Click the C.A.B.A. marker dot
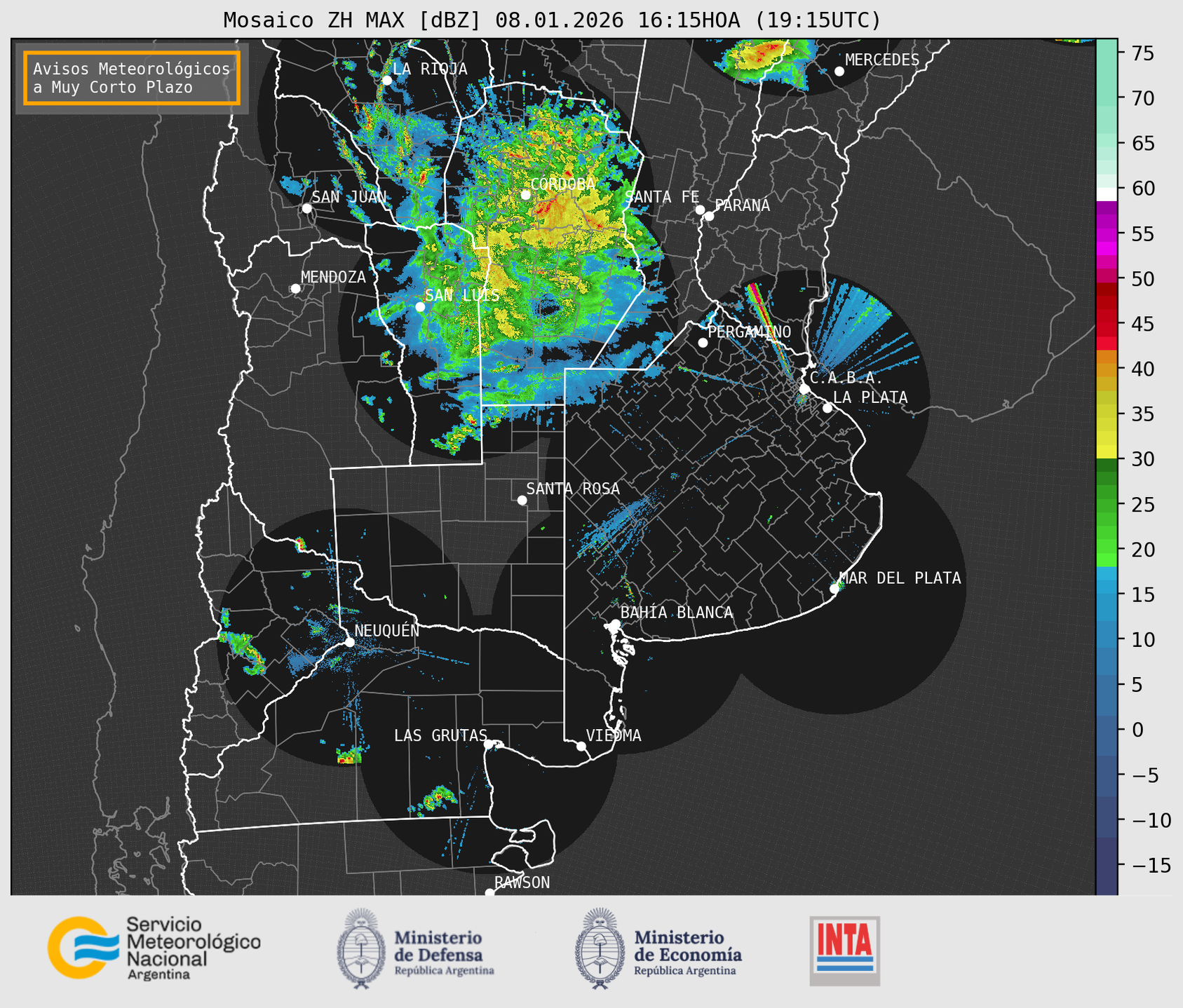Screen dimensions: 1183x1008 point(804,388)
